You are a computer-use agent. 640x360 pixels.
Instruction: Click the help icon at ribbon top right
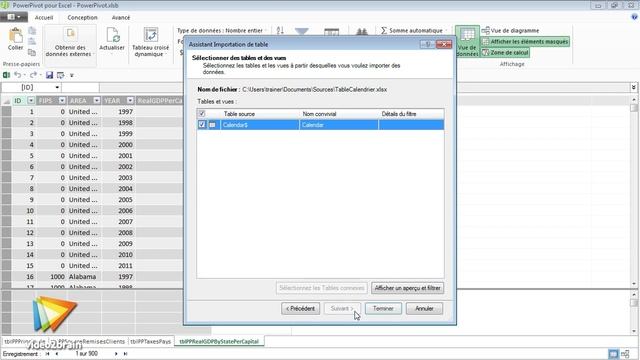(634, 17)
